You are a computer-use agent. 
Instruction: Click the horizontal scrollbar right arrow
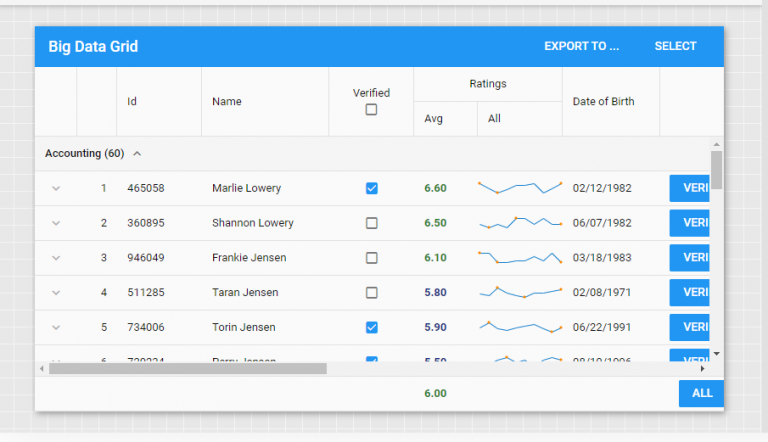[703, 369]
